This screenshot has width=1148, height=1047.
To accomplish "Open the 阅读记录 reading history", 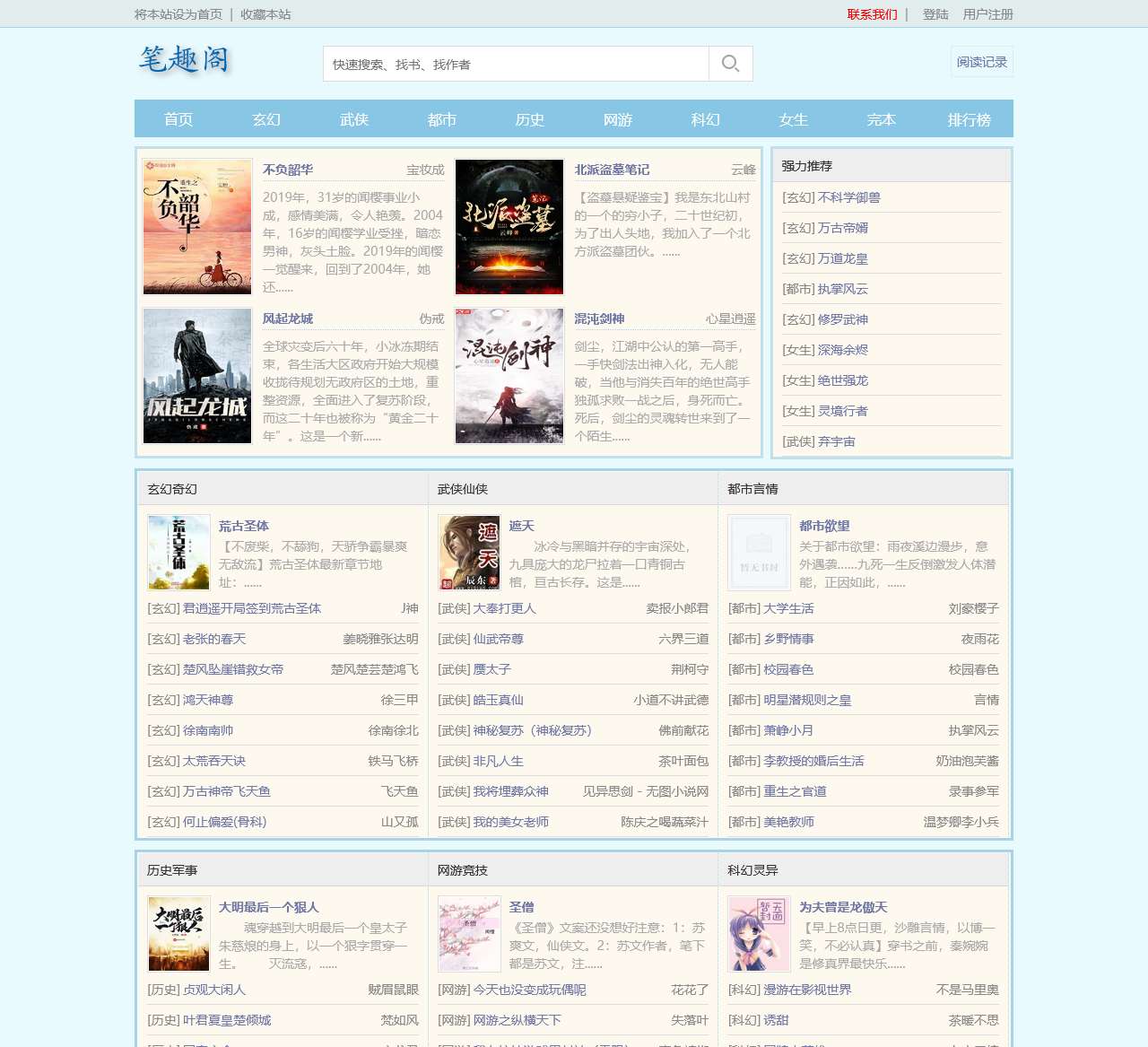I will pyautogui.click(x=981, y=62).
